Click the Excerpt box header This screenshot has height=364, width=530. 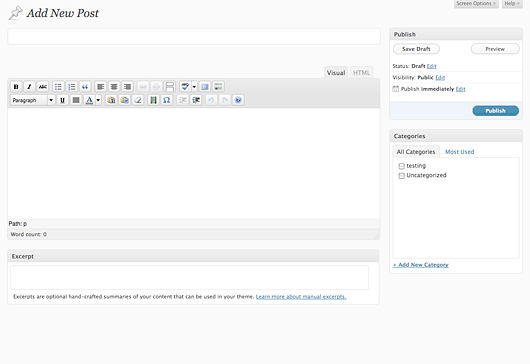coord(193,256)
